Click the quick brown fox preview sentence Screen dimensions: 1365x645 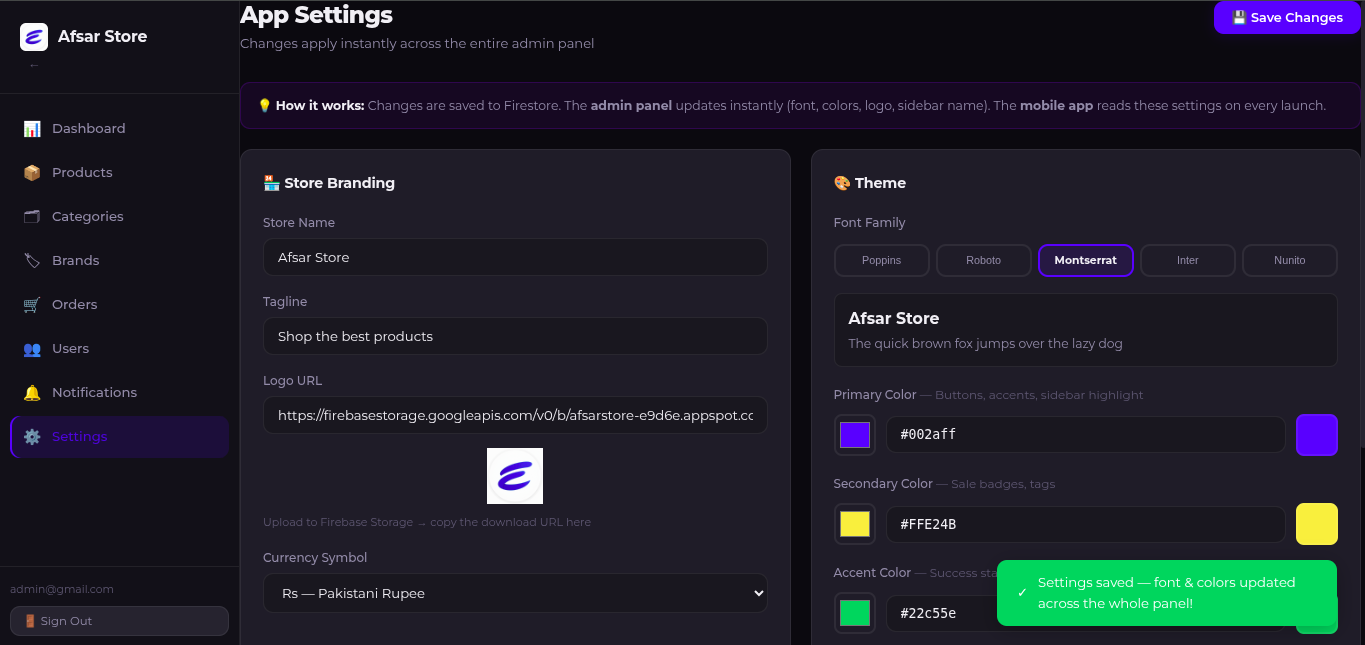tap(985, 344)
